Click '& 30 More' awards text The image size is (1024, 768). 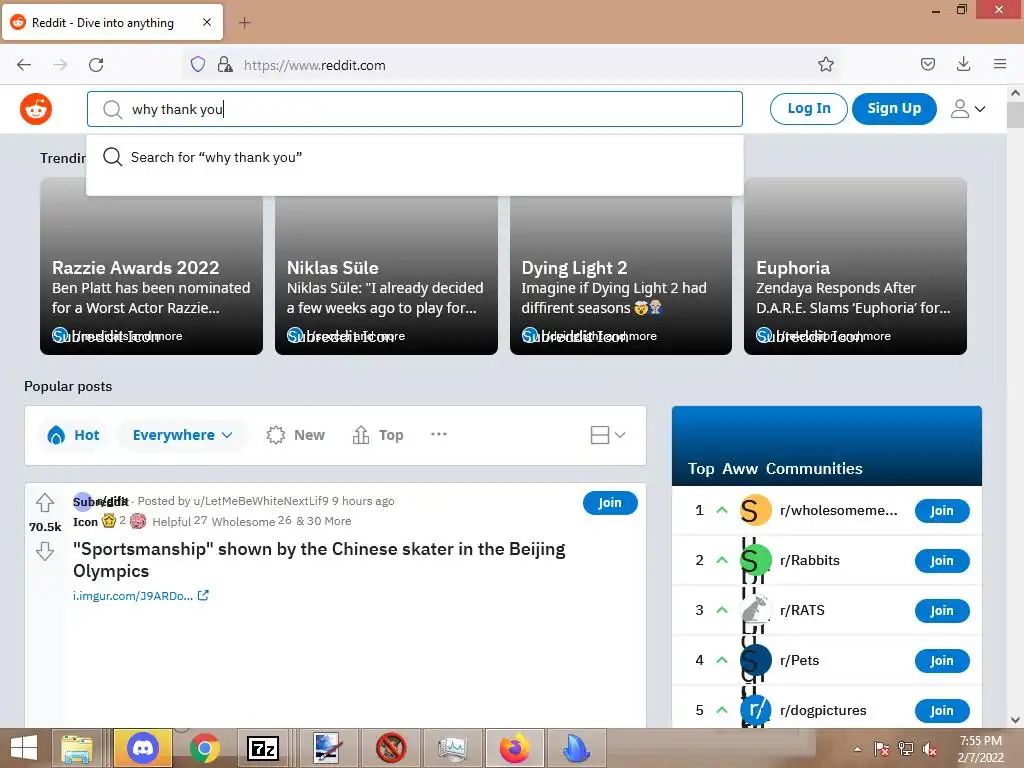323,521
